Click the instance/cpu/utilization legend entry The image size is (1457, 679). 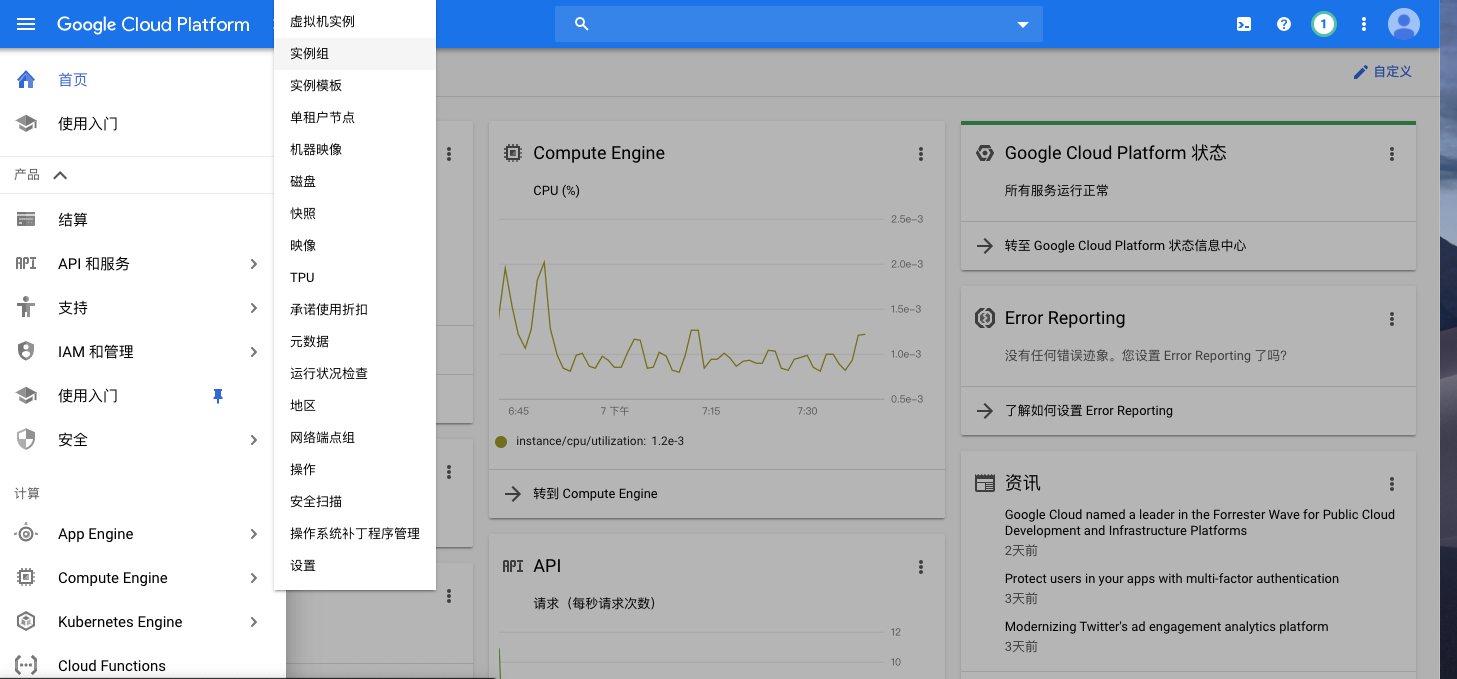tap(589, 441)
